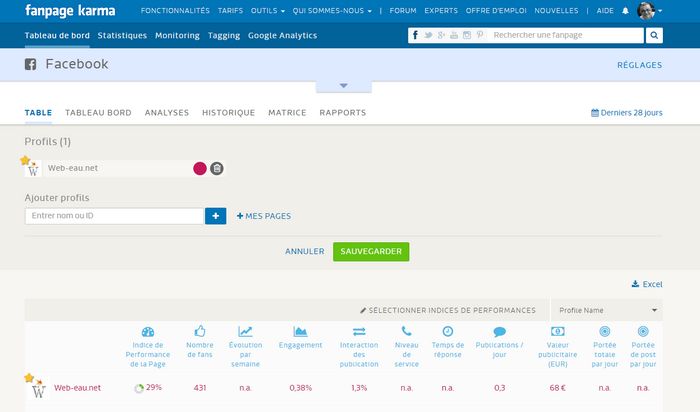The height and width of the screenshot is (412, 700).
Task: Open the notifications bell icon
Action: 625,11
